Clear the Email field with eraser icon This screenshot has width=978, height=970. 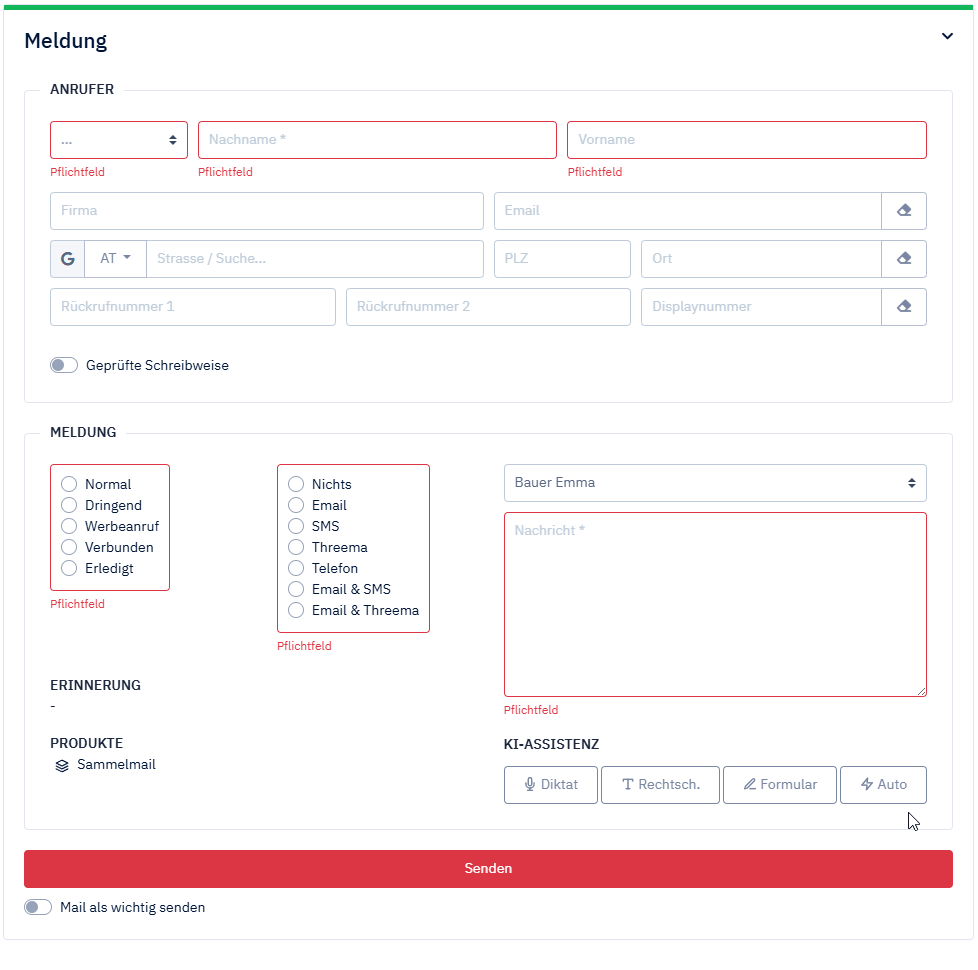(x=904, y=211)
